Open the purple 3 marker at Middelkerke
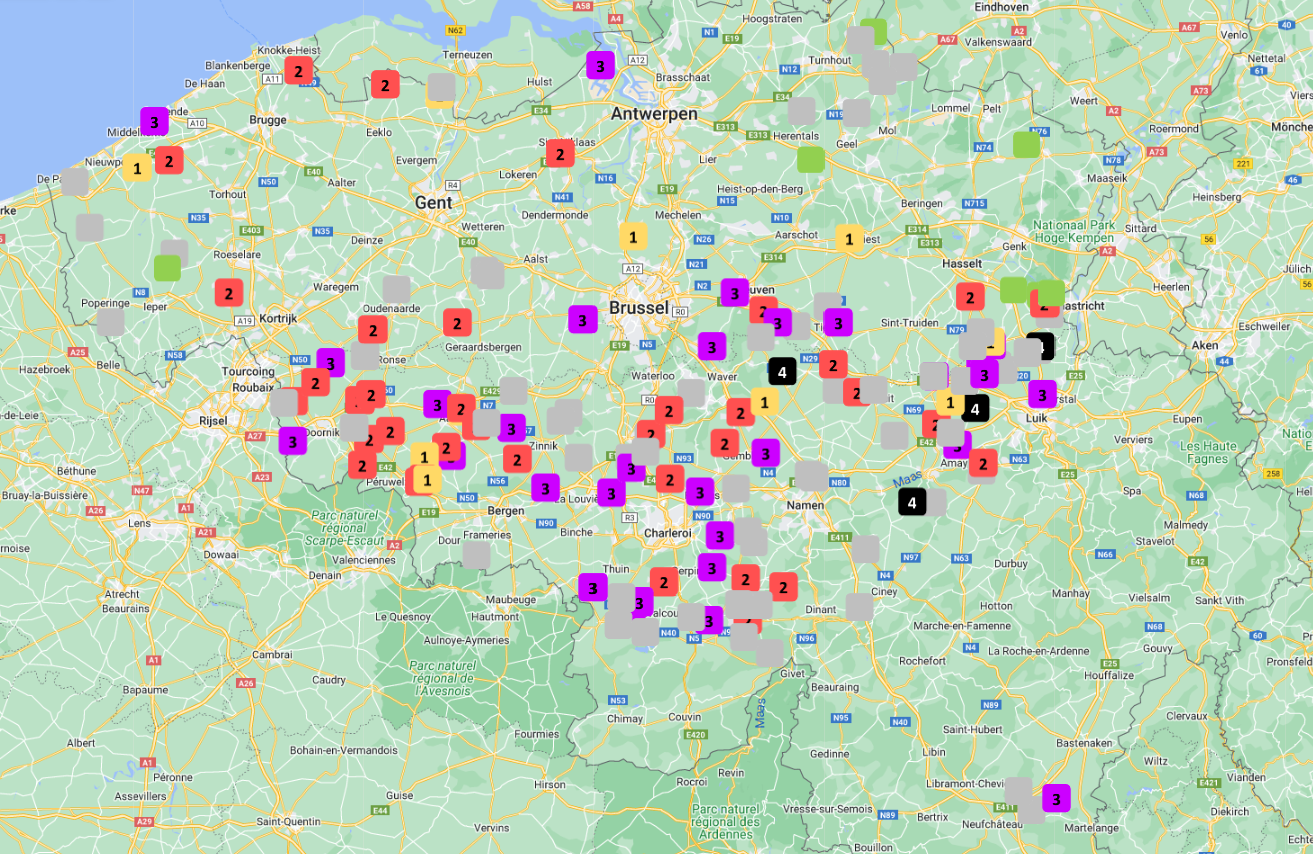The image size is (1313, 854). tap(154, 122)
